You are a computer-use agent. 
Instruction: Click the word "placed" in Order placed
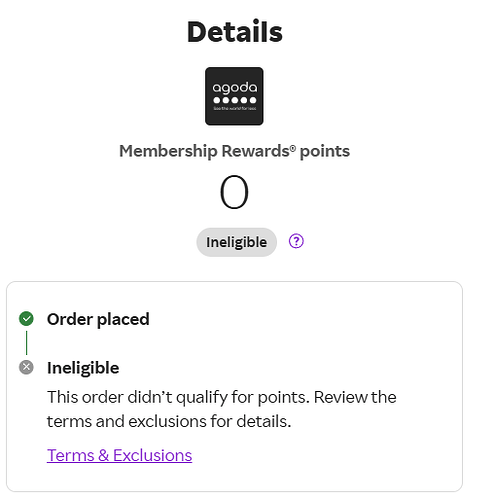click(x=123, y=320)
